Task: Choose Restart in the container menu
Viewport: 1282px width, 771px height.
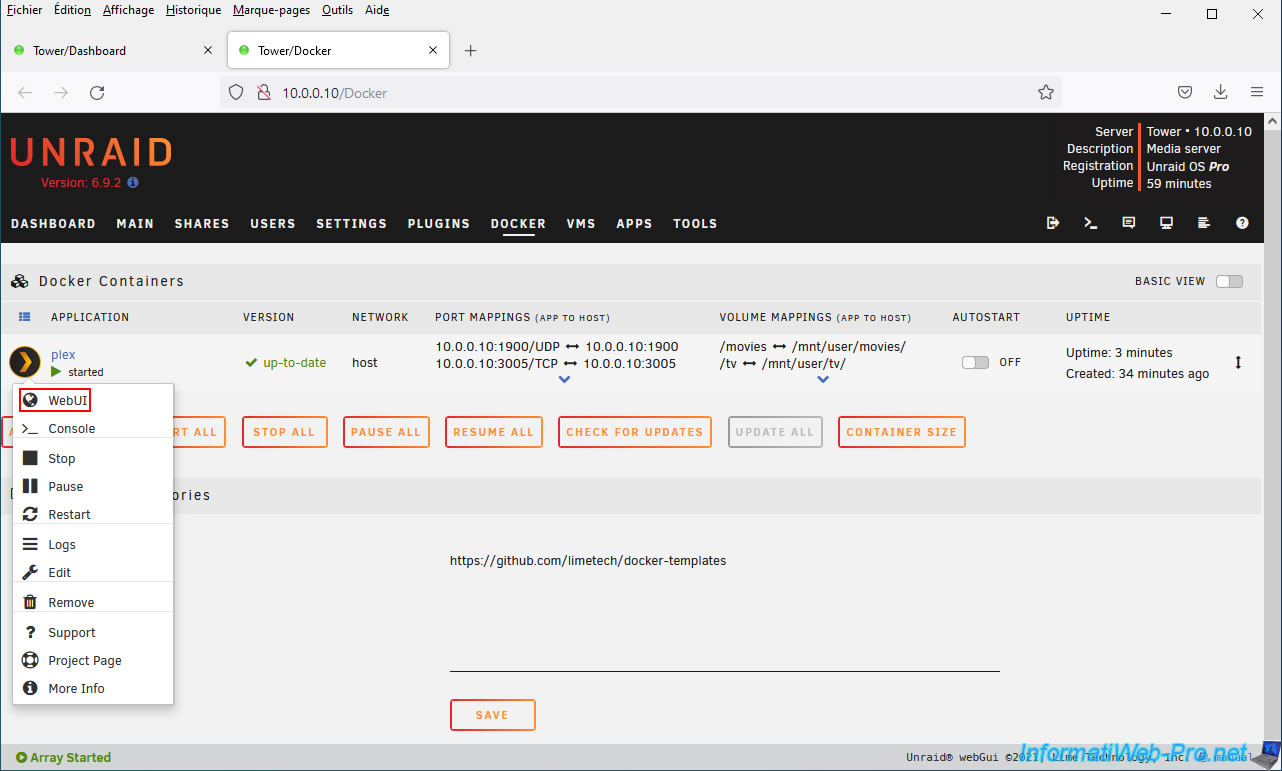Action: (69, 514)
